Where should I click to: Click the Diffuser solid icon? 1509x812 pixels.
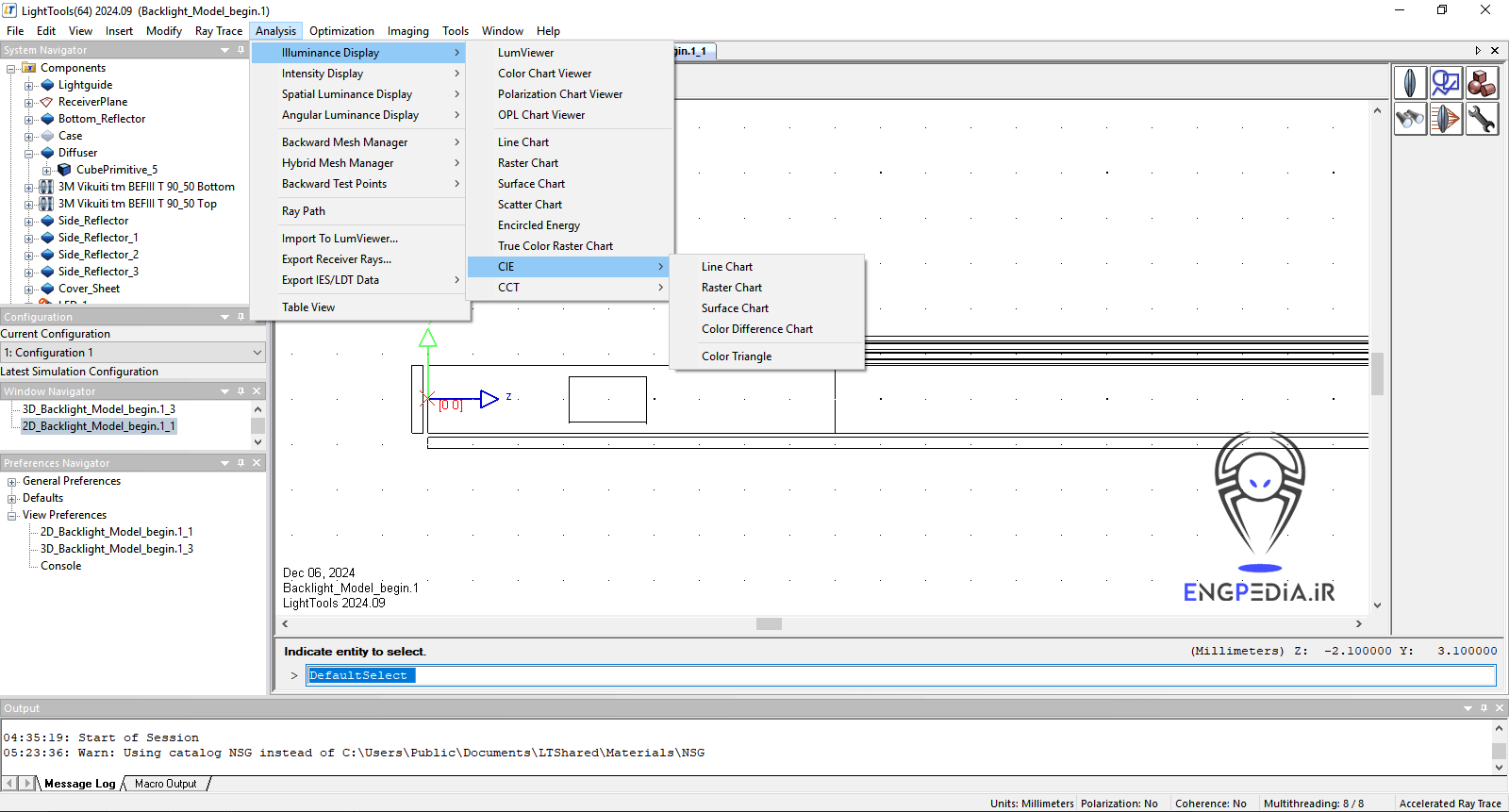[x=47, y=153]
